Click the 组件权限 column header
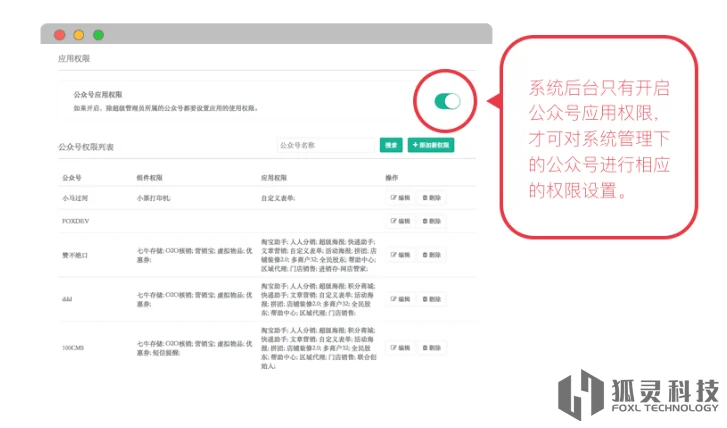The image size is (727, 428). point(149,178)
